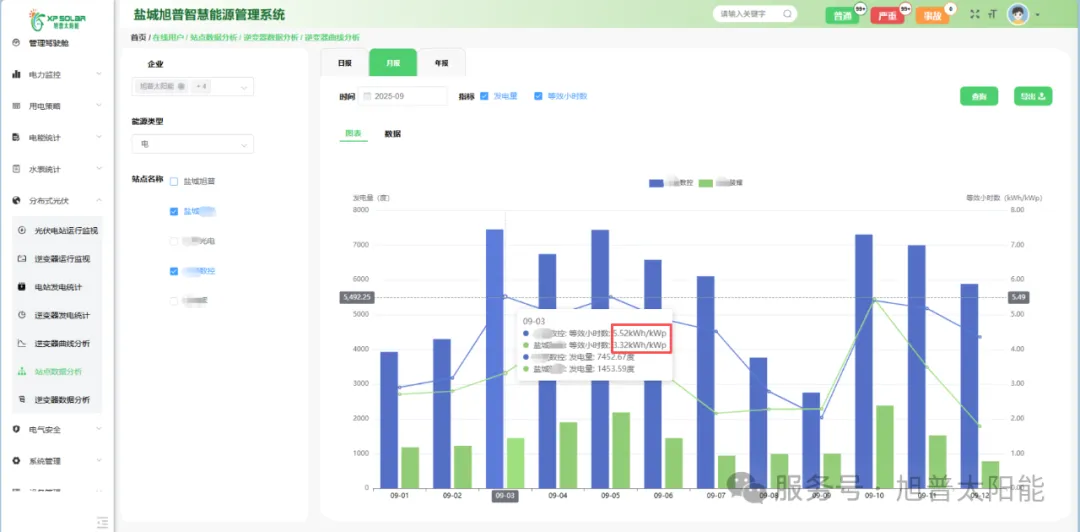Switch to the 数据 data view tab
Image resolution: width=1080 pixels, height=532 pixels.
(x=393, y=133)
